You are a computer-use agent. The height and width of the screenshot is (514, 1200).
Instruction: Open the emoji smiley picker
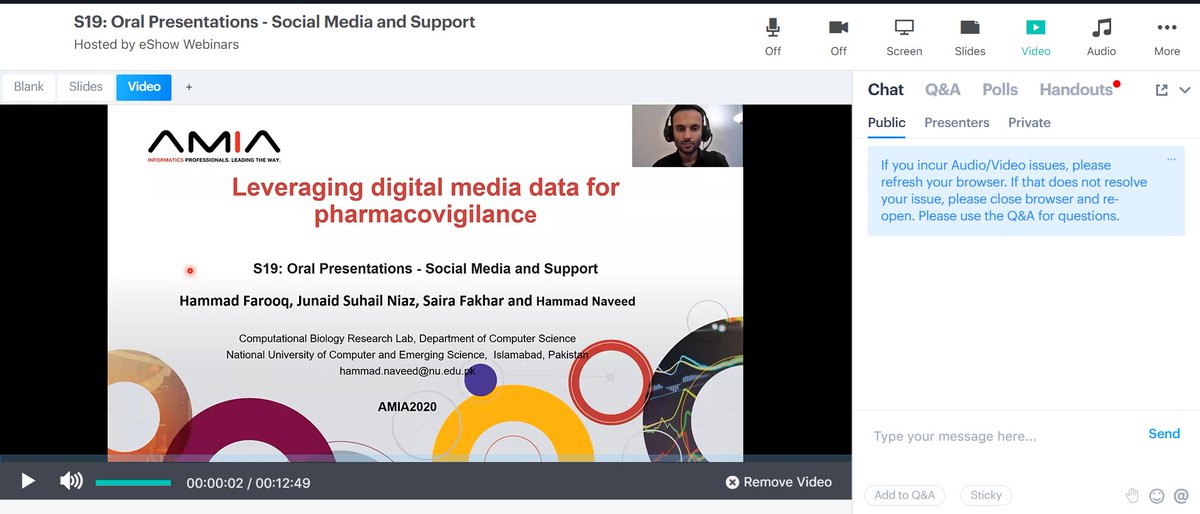tap(1157, 495)
